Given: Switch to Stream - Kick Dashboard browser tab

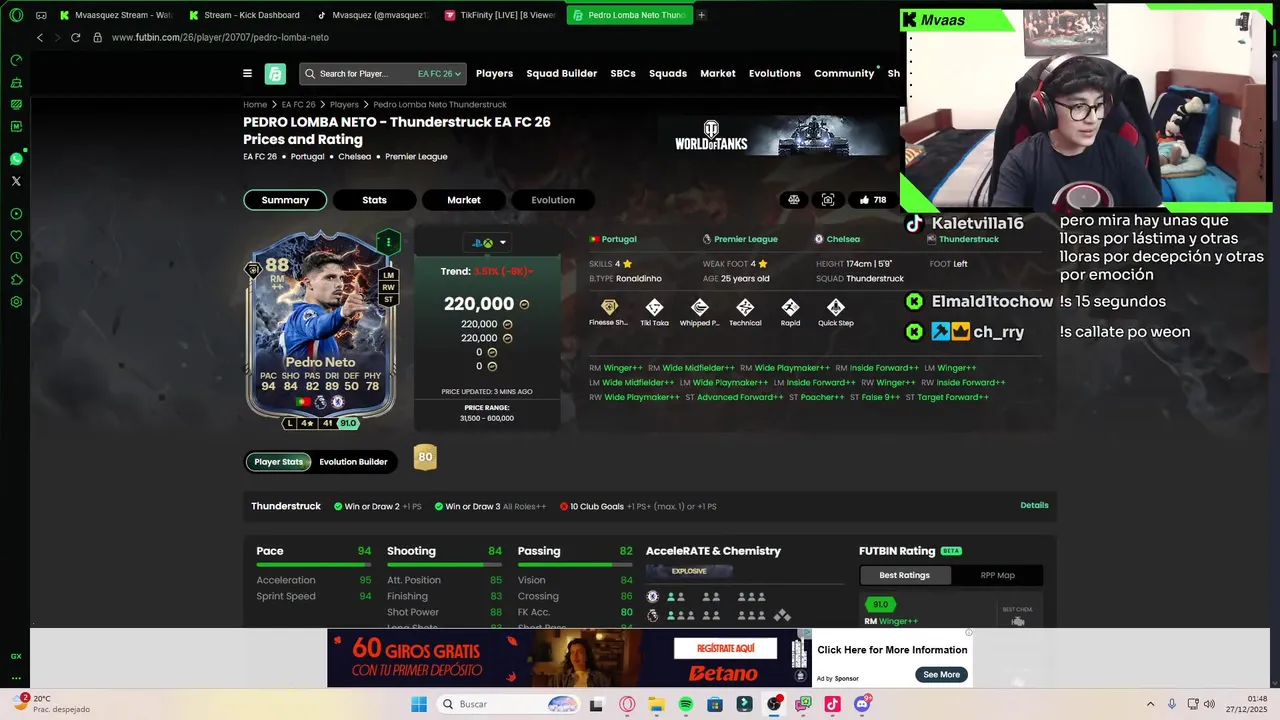Looking at the screenshot, I should (x=245, y=15).
